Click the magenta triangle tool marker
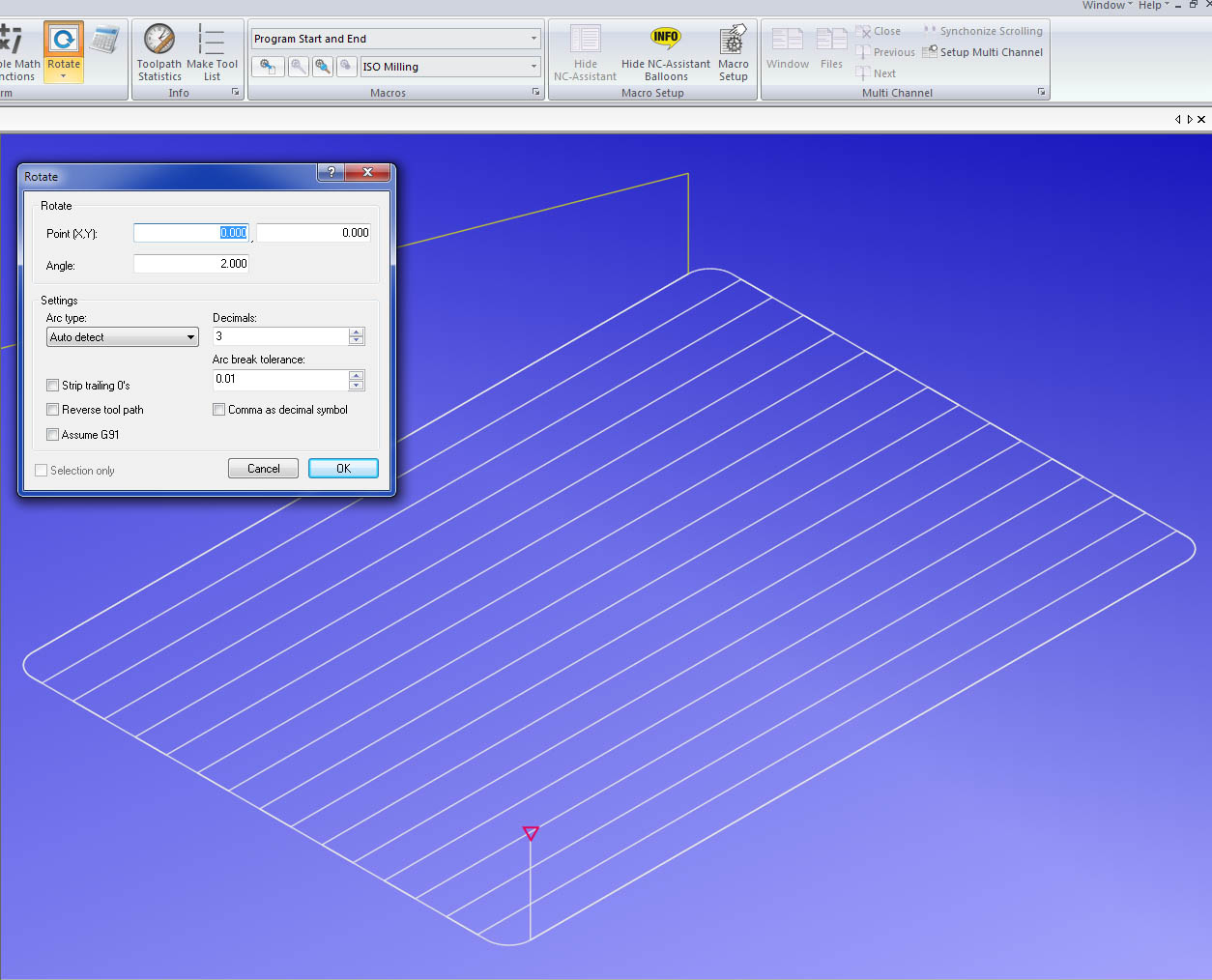Screen dimensions: 1212x980 pyautogui.click(x=531, y=832)
